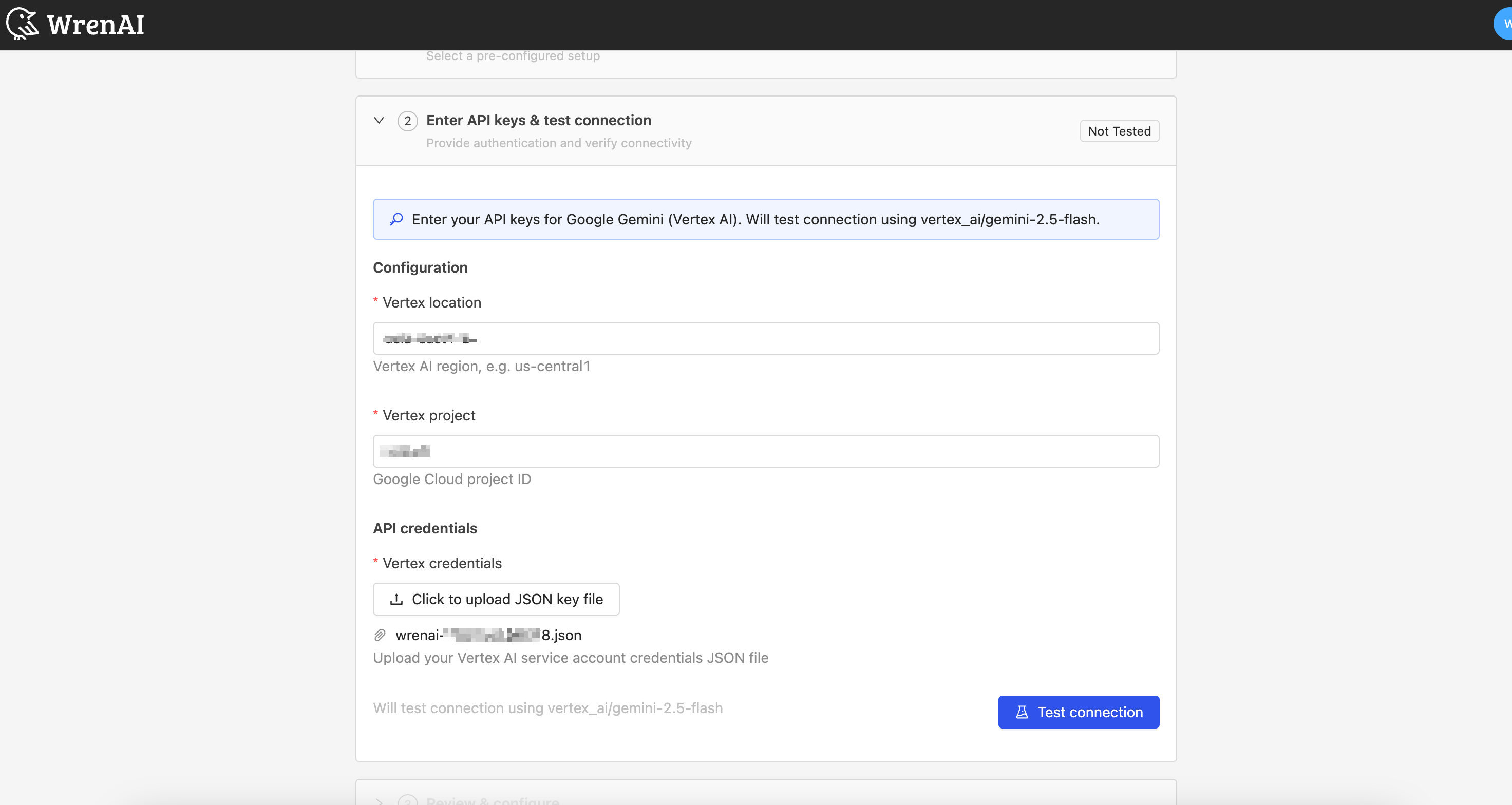Open the user avatar in the top-right corner

[1504, 24]
